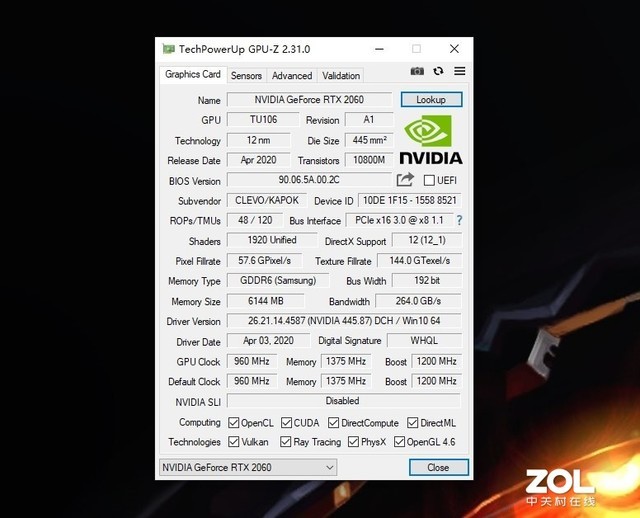Click the Default Clock row Boost 1200 MHz

437,381
